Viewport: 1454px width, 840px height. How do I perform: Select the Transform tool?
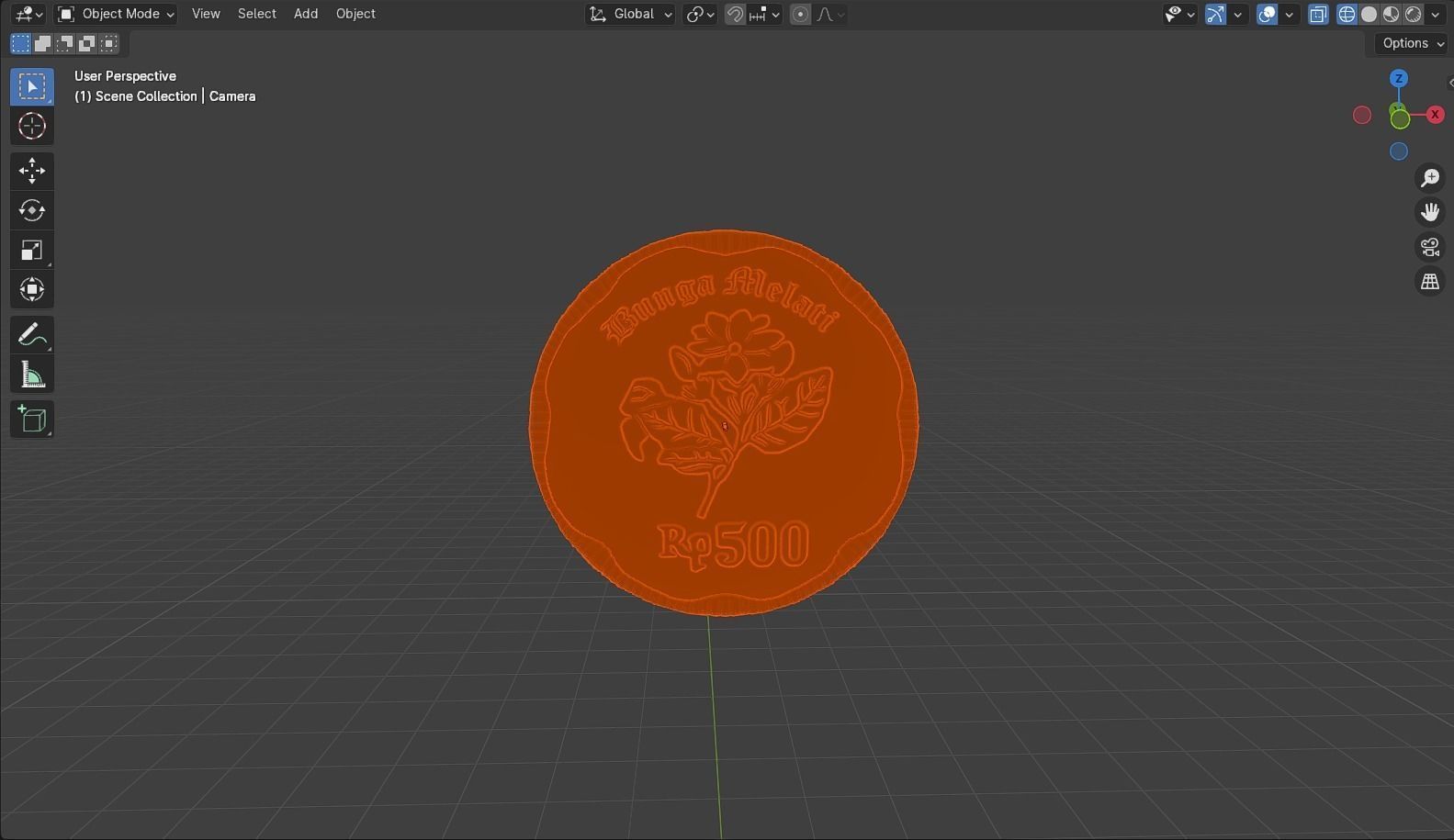pyautogui.click(x=32, y=289)
